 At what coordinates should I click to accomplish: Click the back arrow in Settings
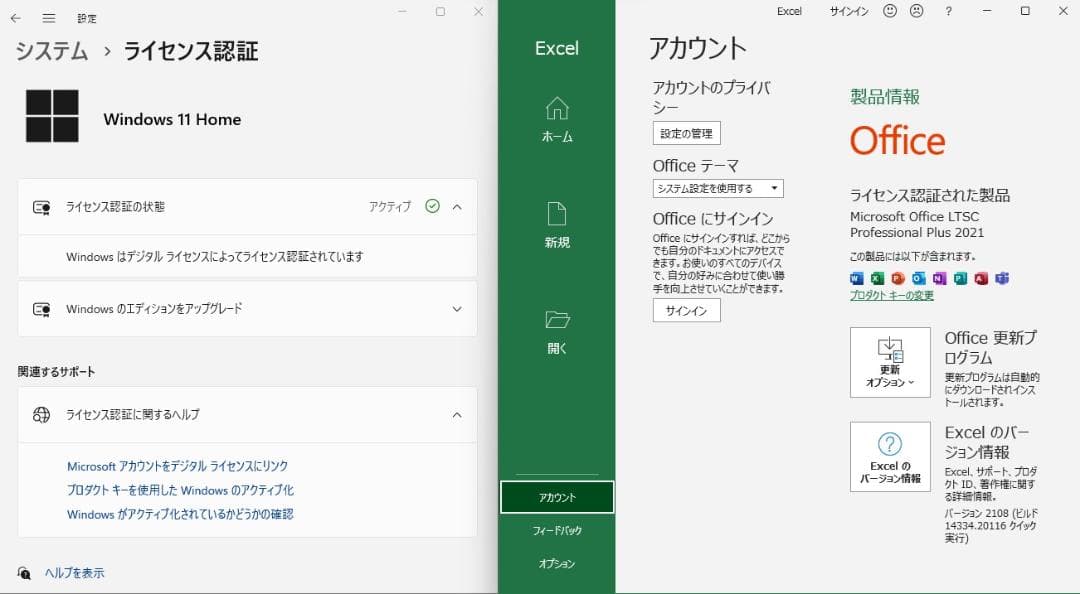16,18
